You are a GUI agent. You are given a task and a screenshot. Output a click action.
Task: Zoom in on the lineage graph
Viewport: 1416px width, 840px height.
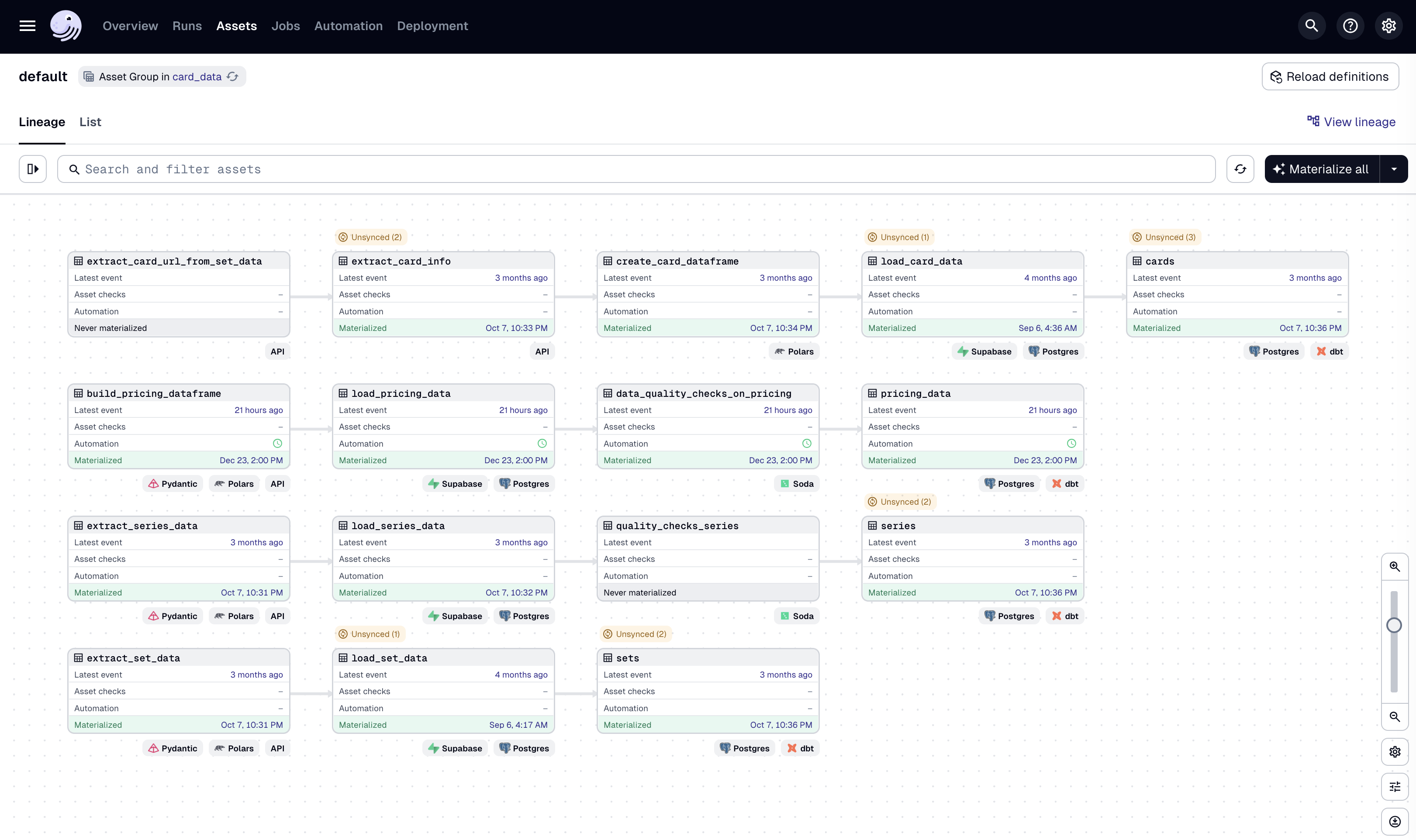click(1395, 567)
